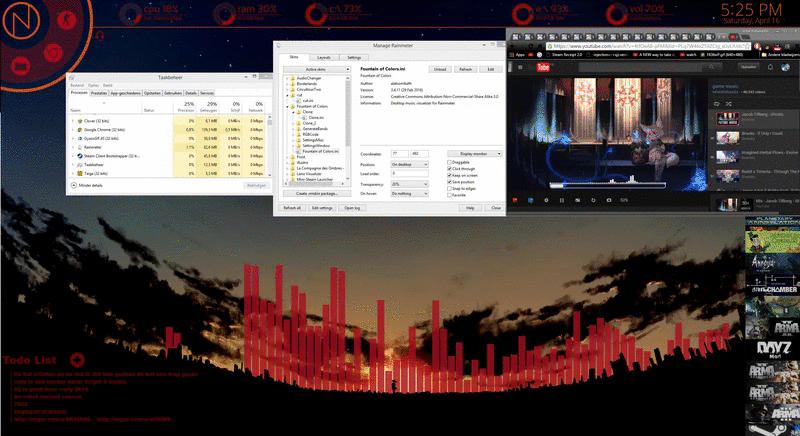
Task: Add a Todo List item with the plus icon
Action: (x=77, y=360)
